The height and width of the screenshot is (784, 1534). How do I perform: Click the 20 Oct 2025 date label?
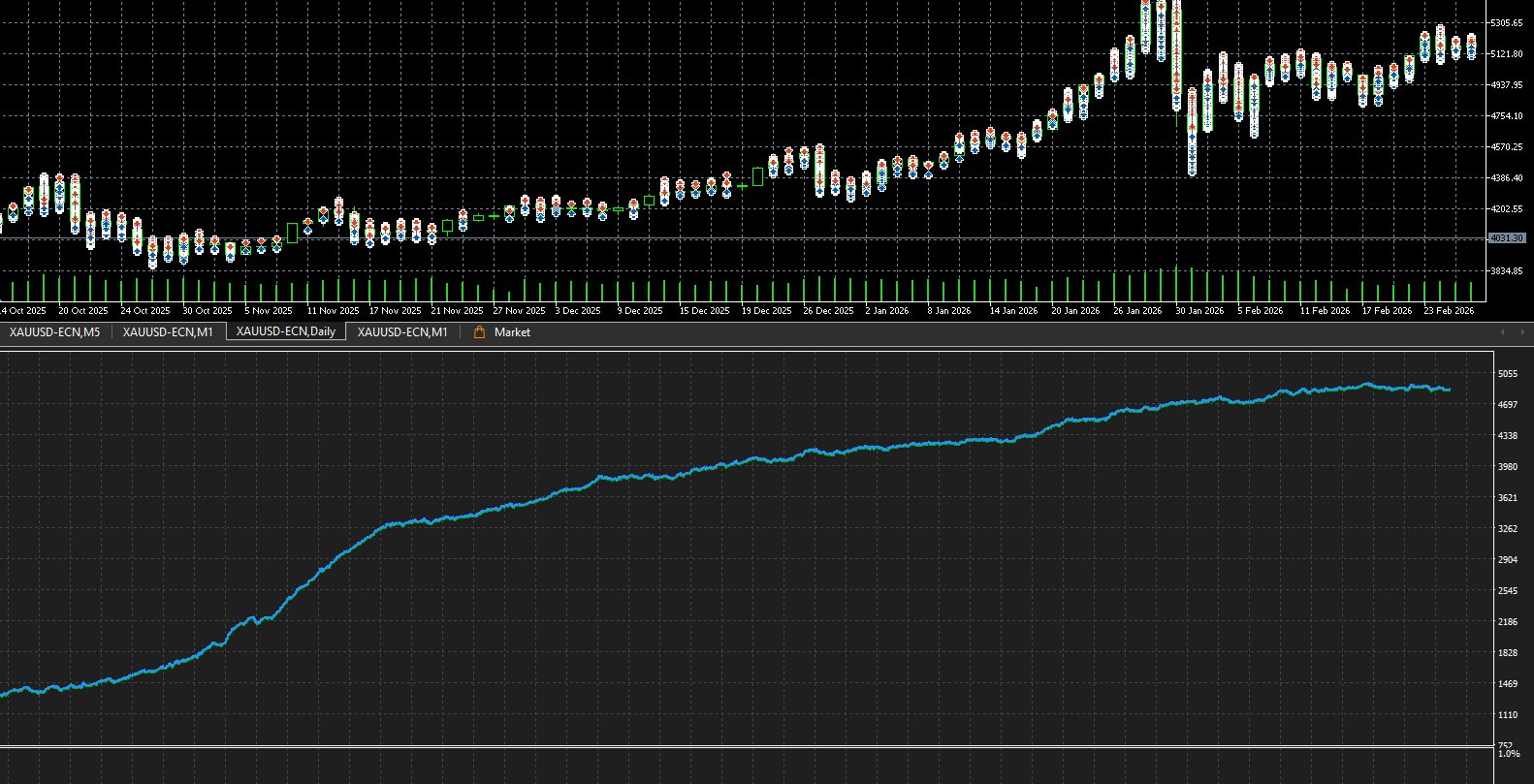click(83, 311)
